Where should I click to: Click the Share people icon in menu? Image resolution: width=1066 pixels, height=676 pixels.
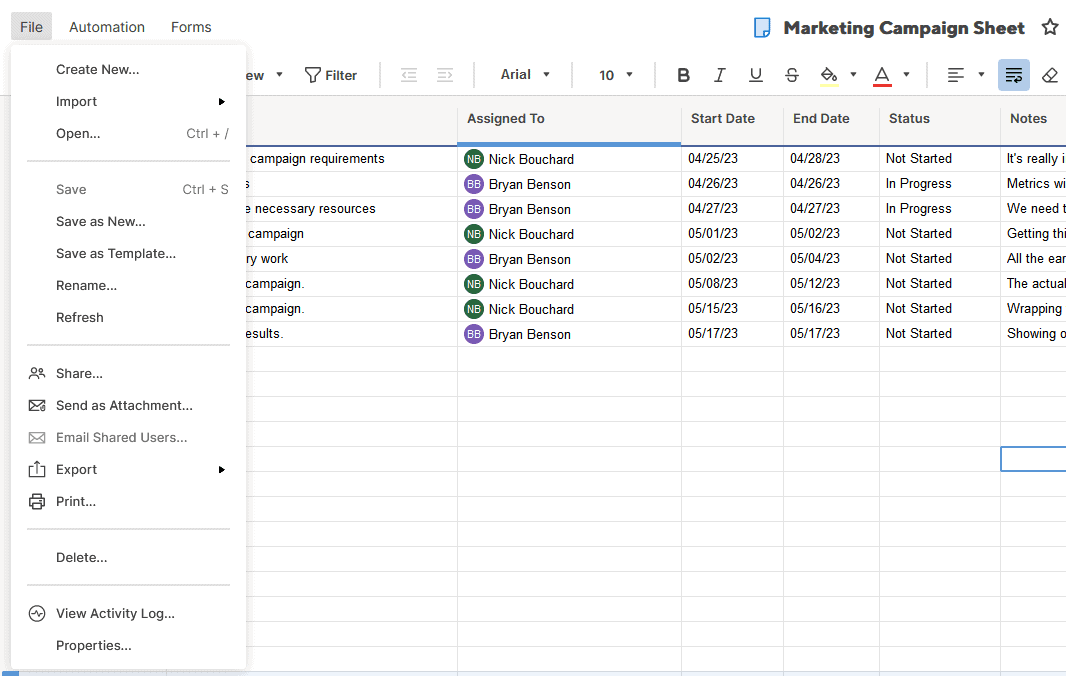click(37, 373)
